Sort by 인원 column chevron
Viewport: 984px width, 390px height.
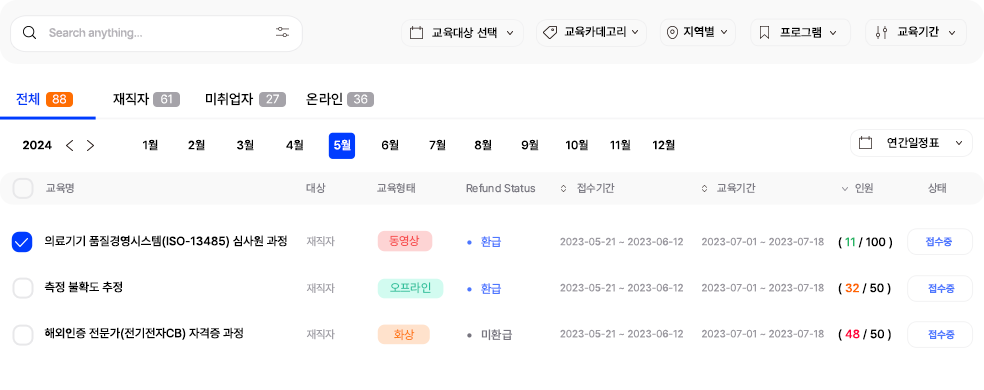(844, 188)
